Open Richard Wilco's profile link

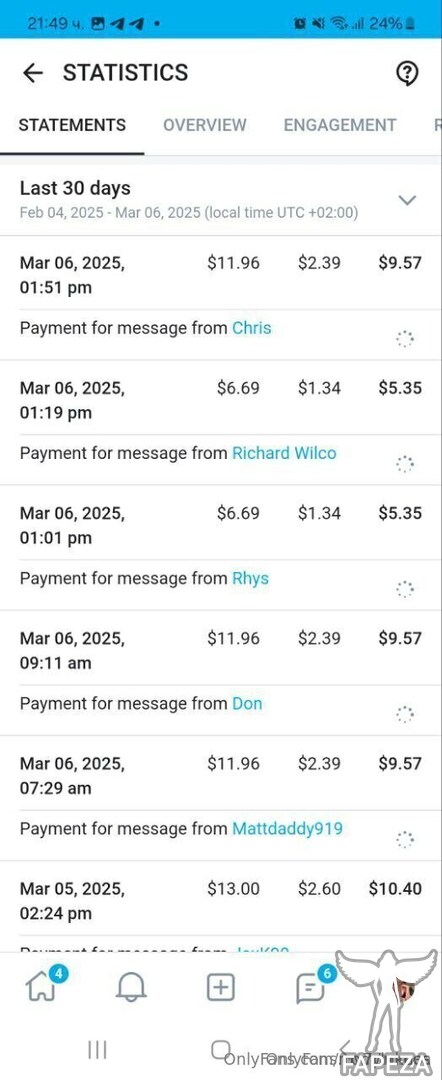(x=284, y=453)
